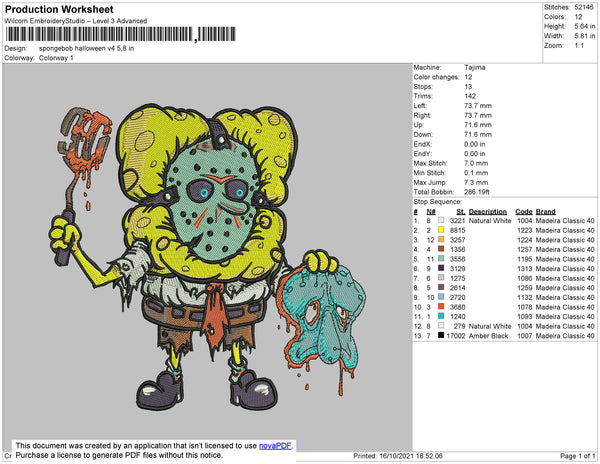Click 'Wilcom EmbroideryStudio – Level 3 Advanced' text
600x464 pixels.
pyautogui.click(x=76, y=21)
